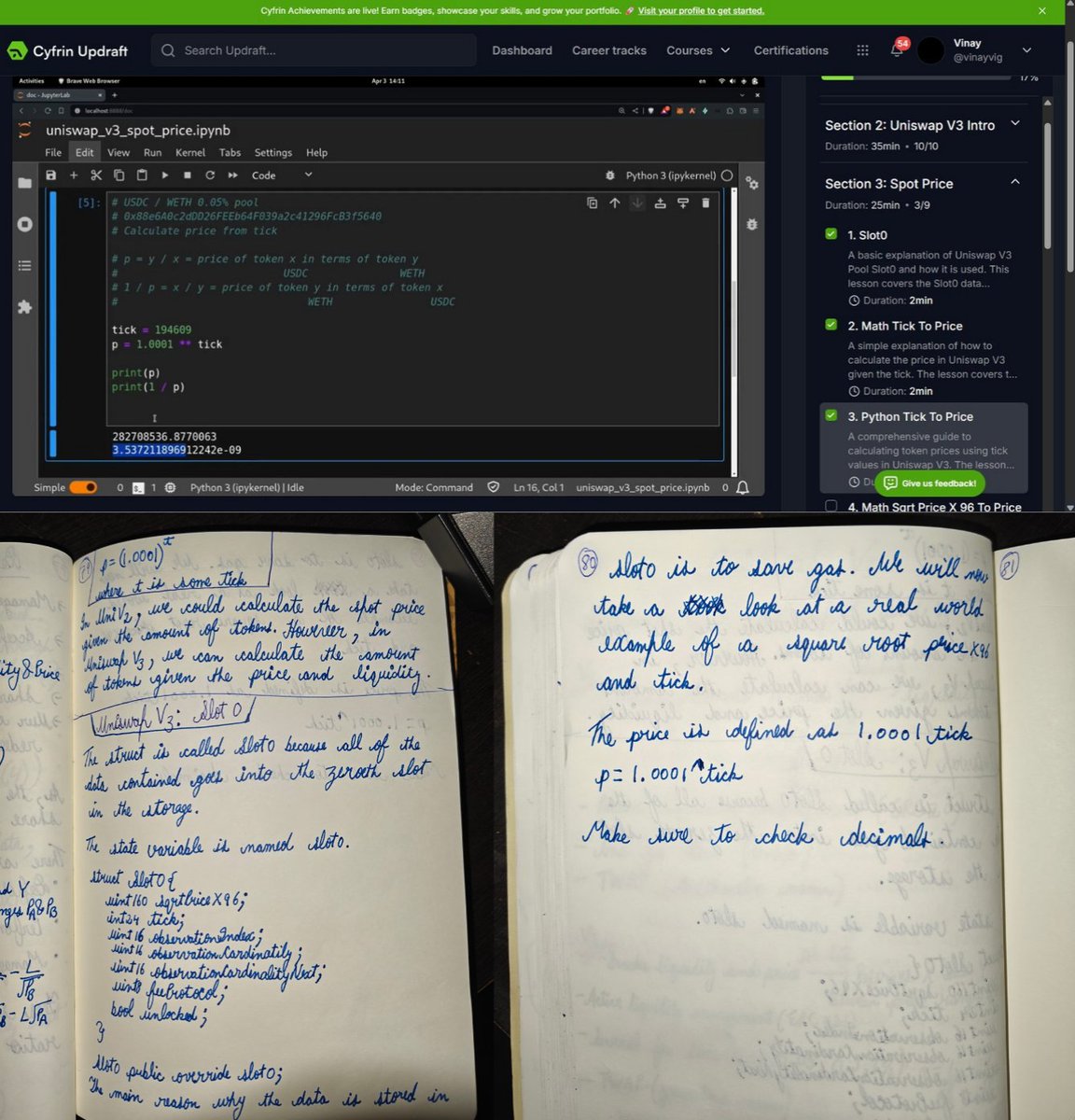
Task: Click the Give us feedback! button
Action: 929,483
